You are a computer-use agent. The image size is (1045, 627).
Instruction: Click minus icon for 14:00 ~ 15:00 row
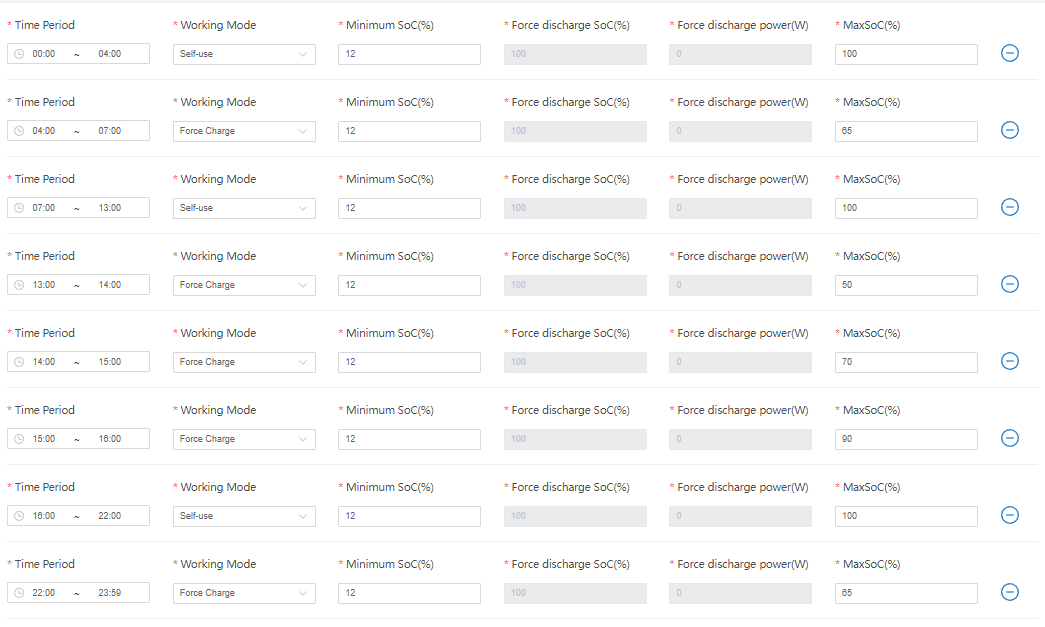pyautogui.click(x=1010, y=361)
